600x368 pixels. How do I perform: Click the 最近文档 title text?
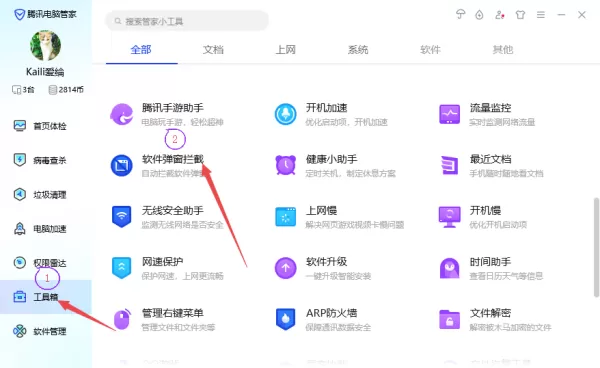[x=490, y=159]
